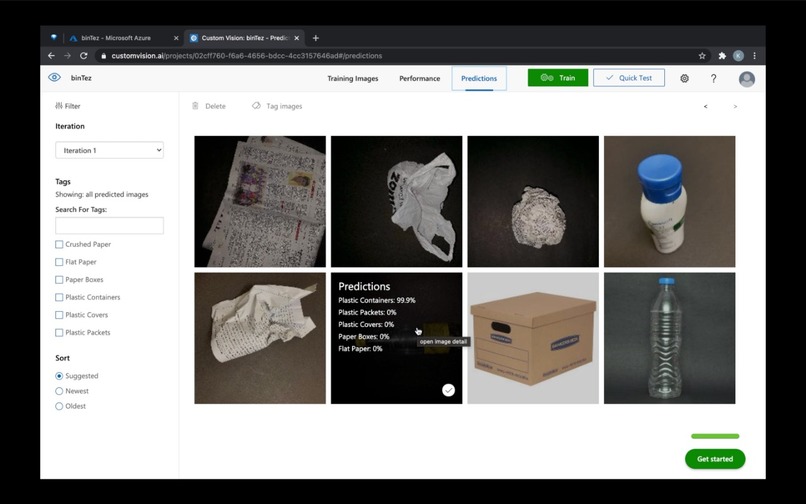Check the Plastic Containers tag
Viewport: 806px width, 504px height.
click(x=59, y=297)
